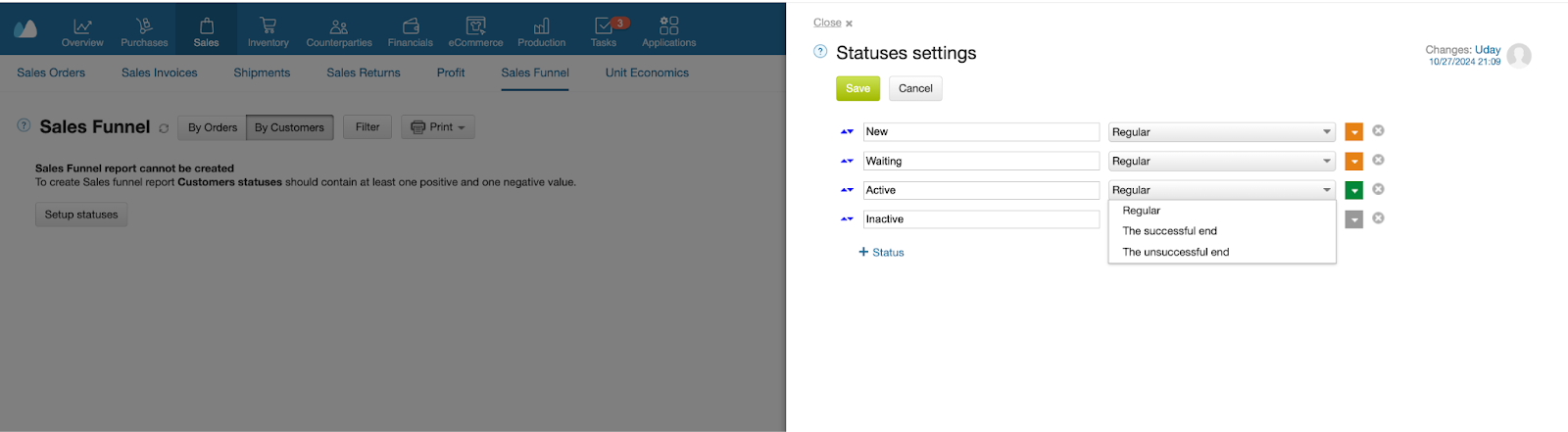Viewport: 1568px width, 432px height.
Task: Open the Print dropdown menu
Action: 438,127
